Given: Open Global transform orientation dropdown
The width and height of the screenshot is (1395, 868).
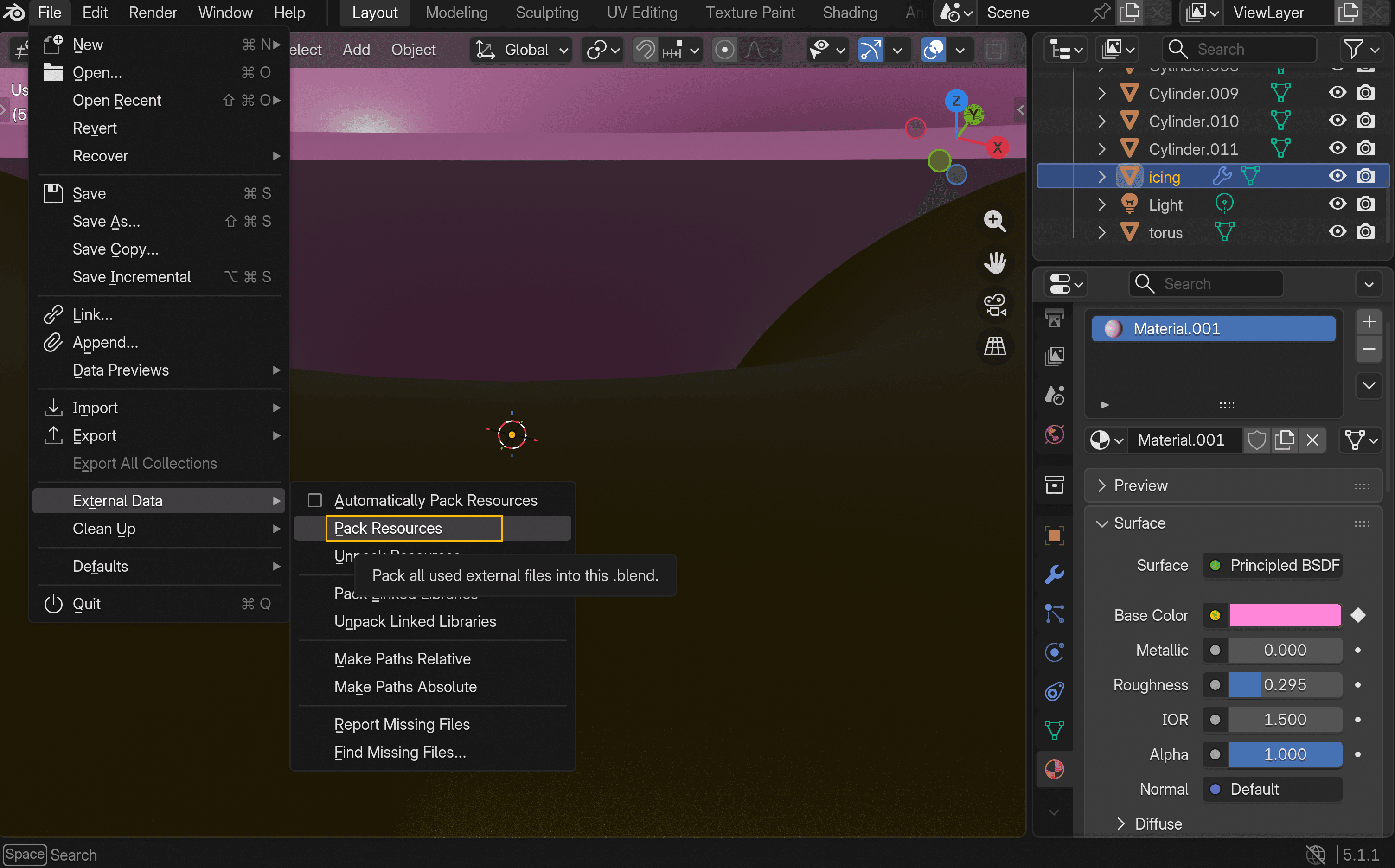Looking at the screenshot, I should [x=521, y=50].
